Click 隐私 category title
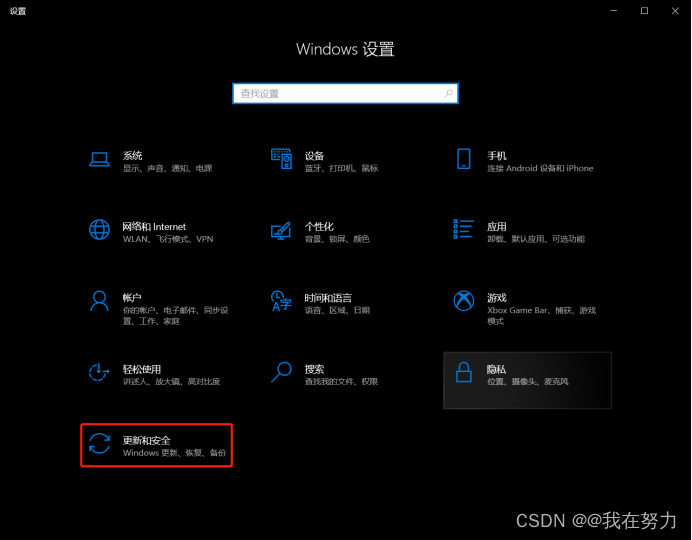Viewport: 692px width, 540px height. click(x=496, y=369)
